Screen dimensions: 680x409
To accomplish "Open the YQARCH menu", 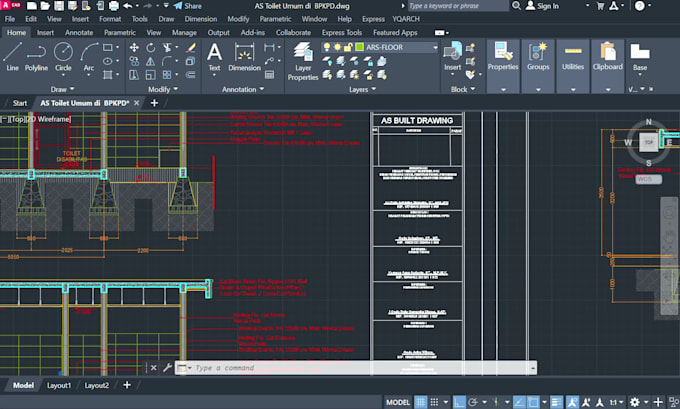I will [406, 19].
